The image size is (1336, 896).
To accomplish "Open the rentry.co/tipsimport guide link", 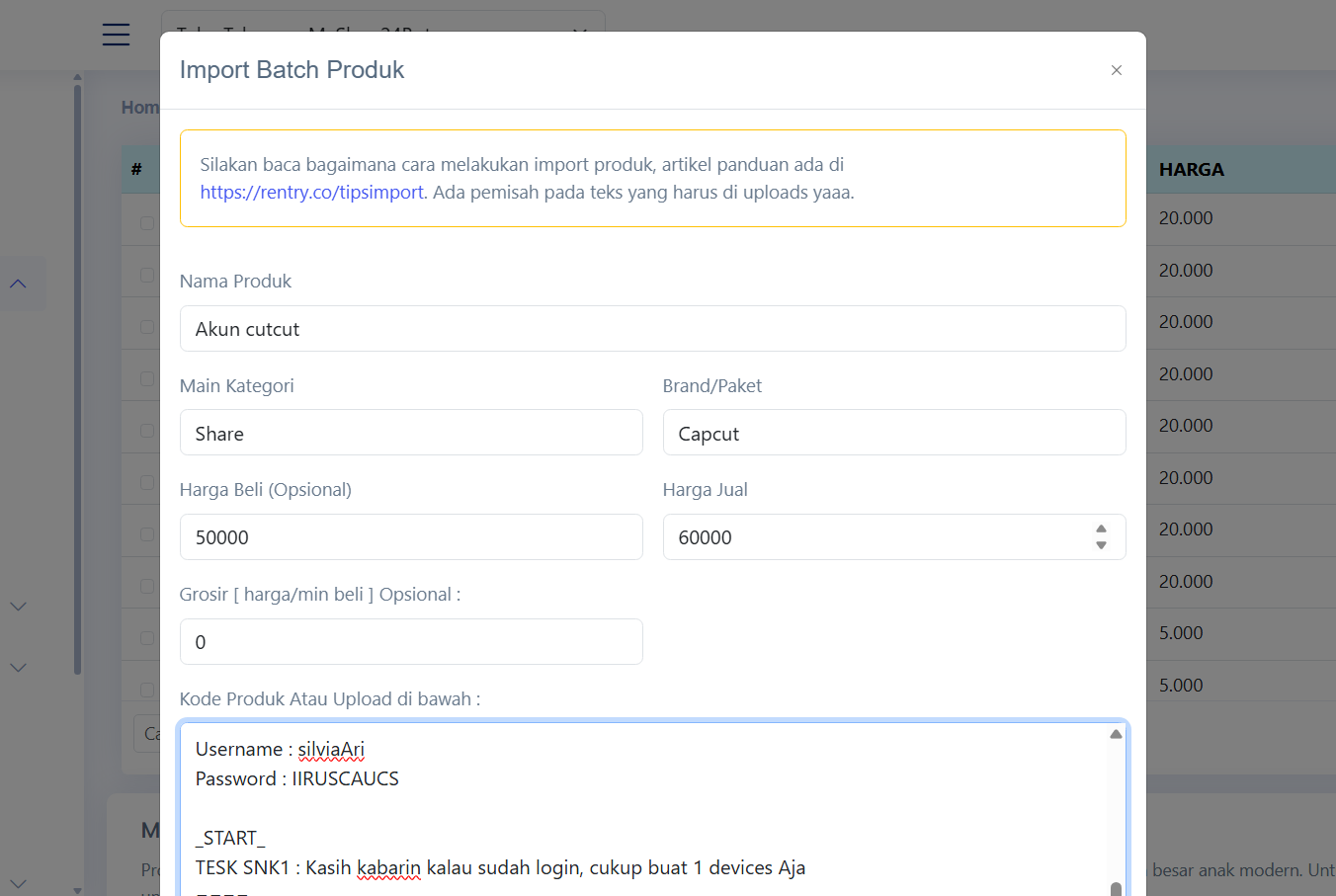I will (311, 191).
